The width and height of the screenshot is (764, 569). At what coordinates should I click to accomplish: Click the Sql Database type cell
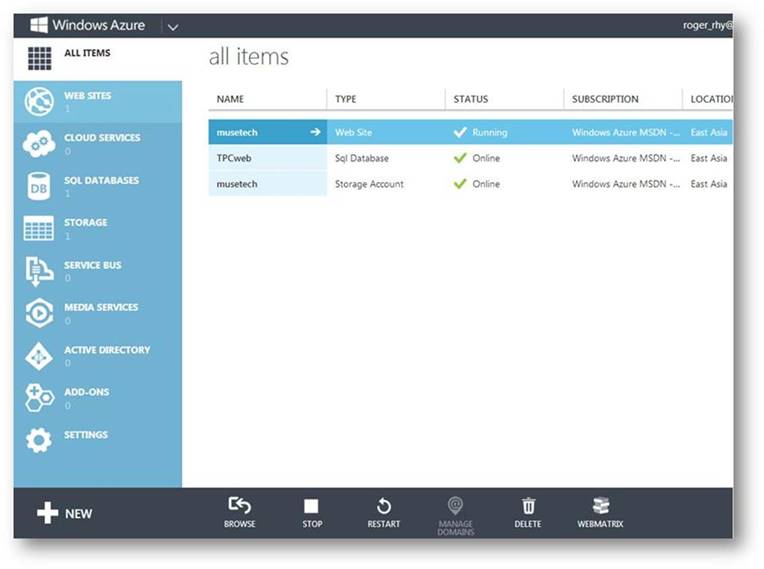pos(362,158)
